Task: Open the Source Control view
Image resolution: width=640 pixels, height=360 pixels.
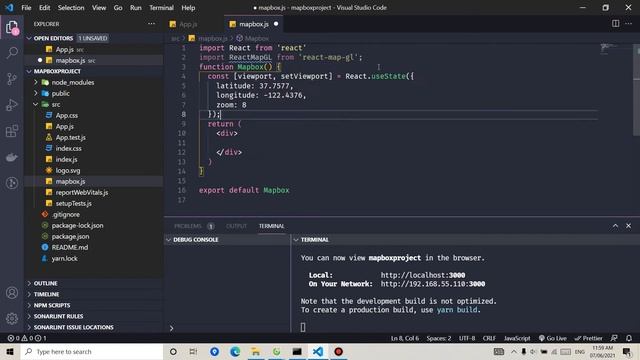Action: click(12, 78)
